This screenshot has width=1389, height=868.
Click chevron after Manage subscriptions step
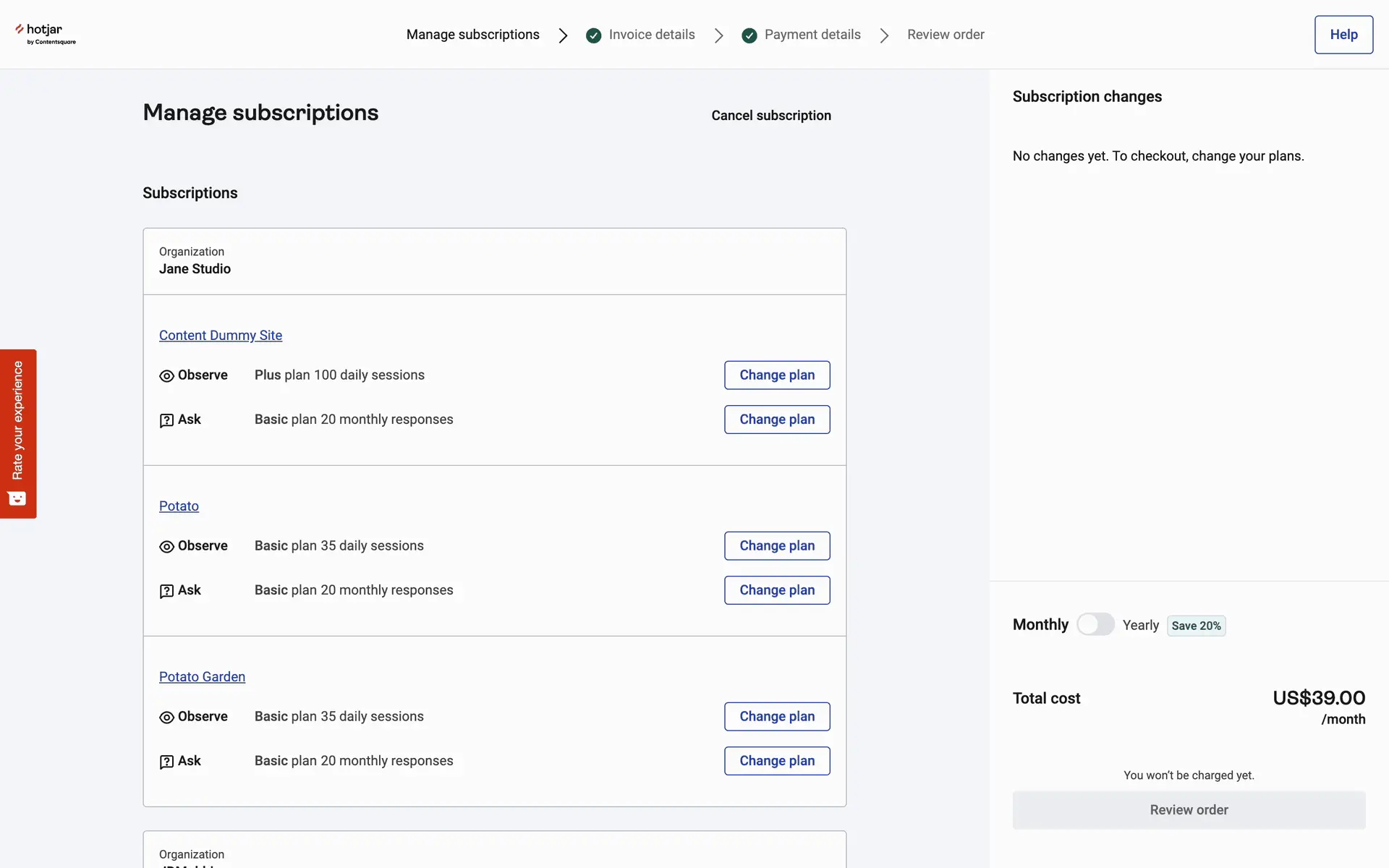563,35
